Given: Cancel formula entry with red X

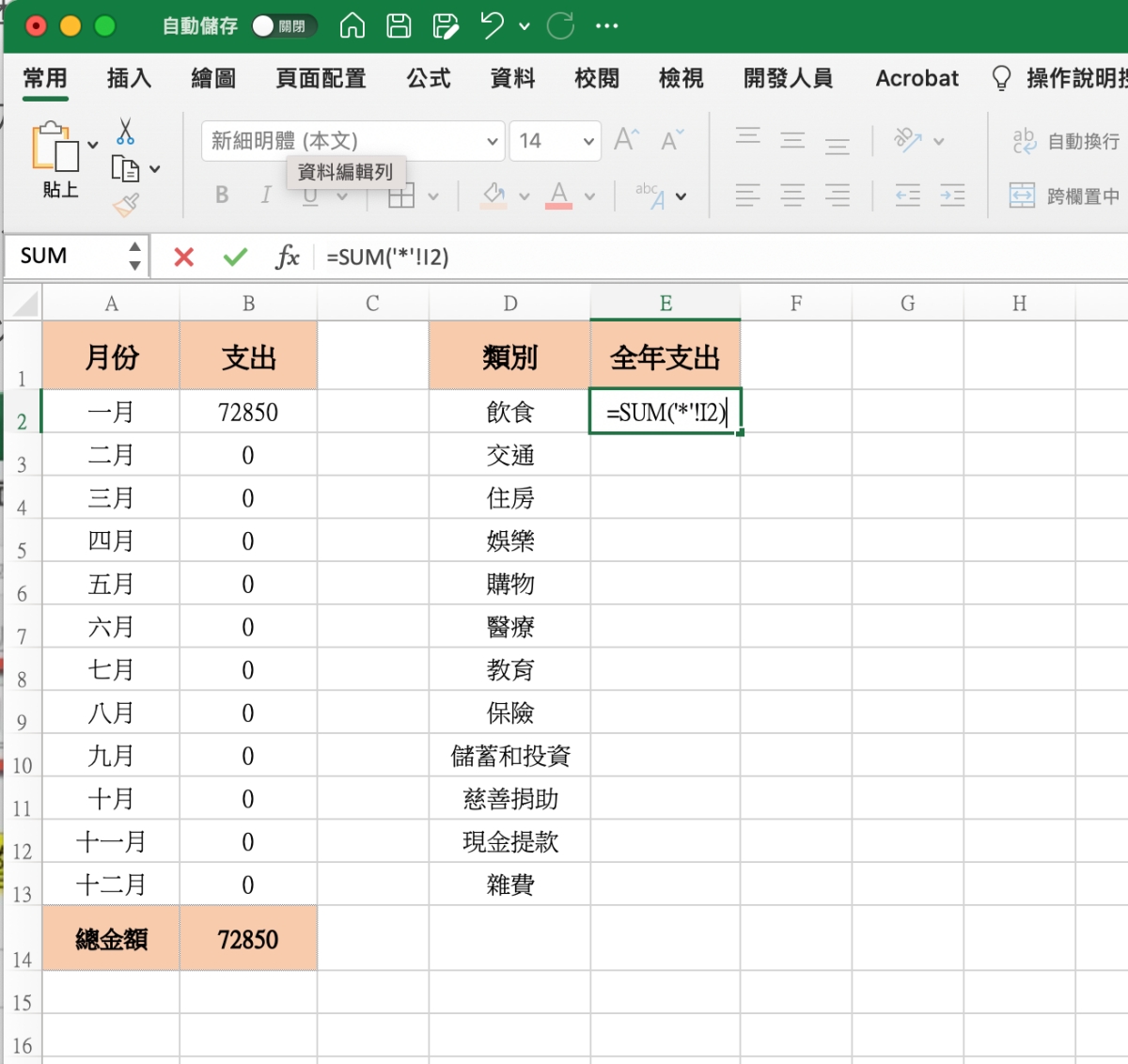Looking at the screenshot, I should coord(184,257).
